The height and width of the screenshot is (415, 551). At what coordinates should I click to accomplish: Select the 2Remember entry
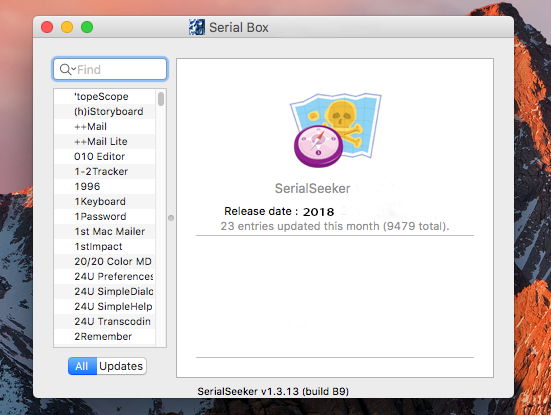pos(105,336)
